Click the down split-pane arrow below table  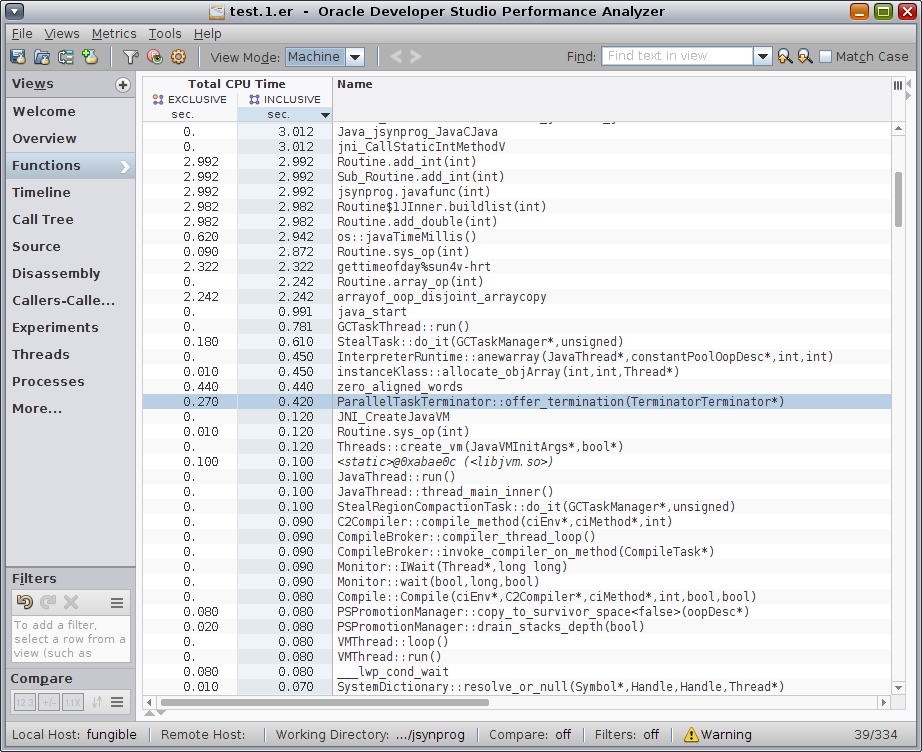click(161, 713)
